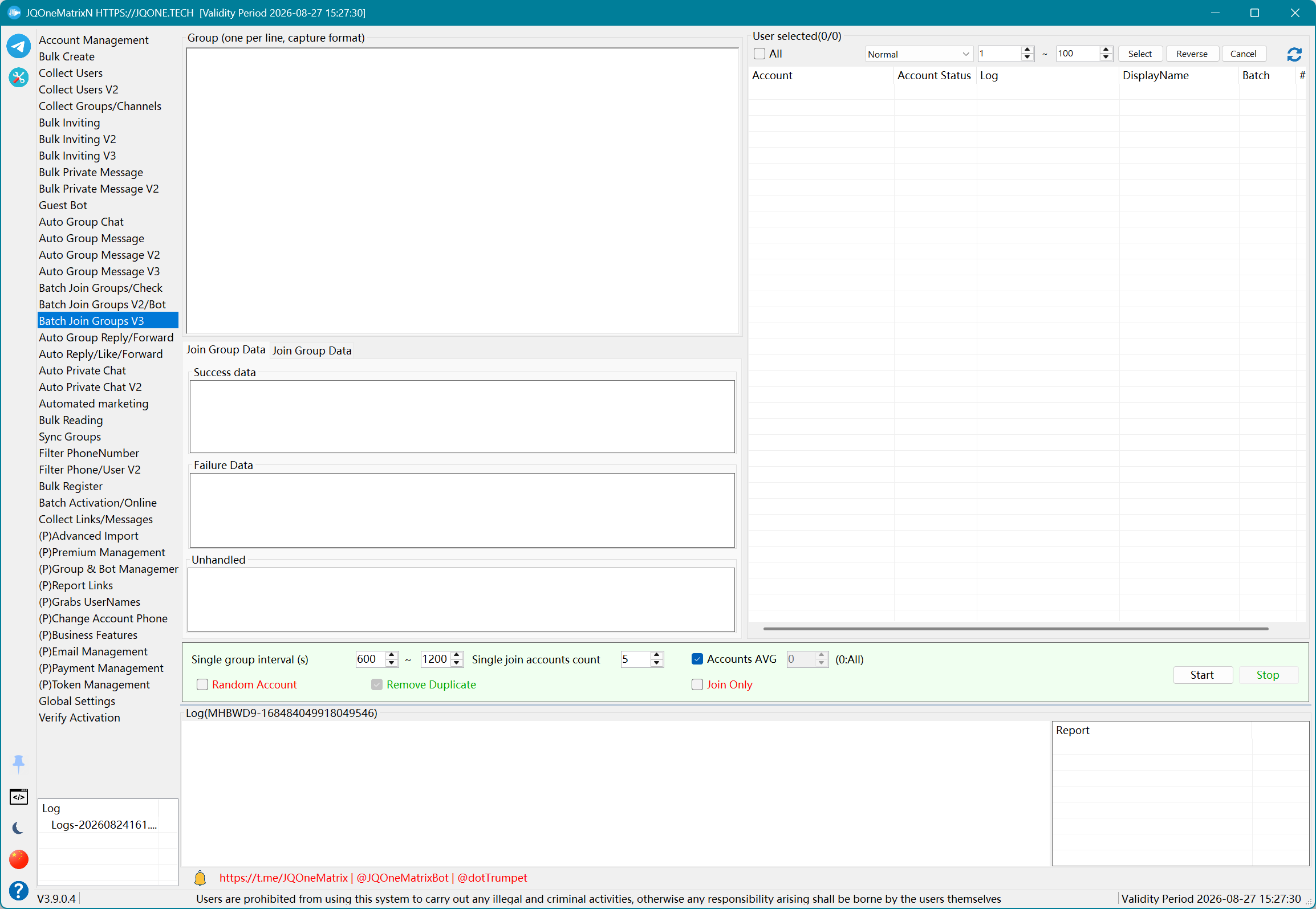Sort by the Log column header

click(x=1048, y=75)
